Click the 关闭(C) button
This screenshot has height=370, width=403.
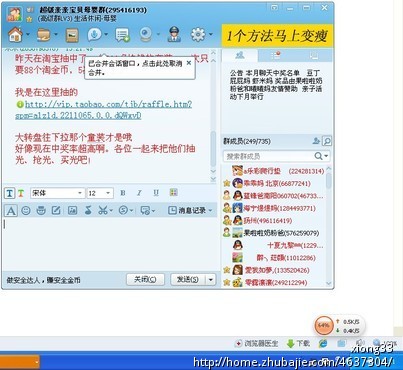145,279
